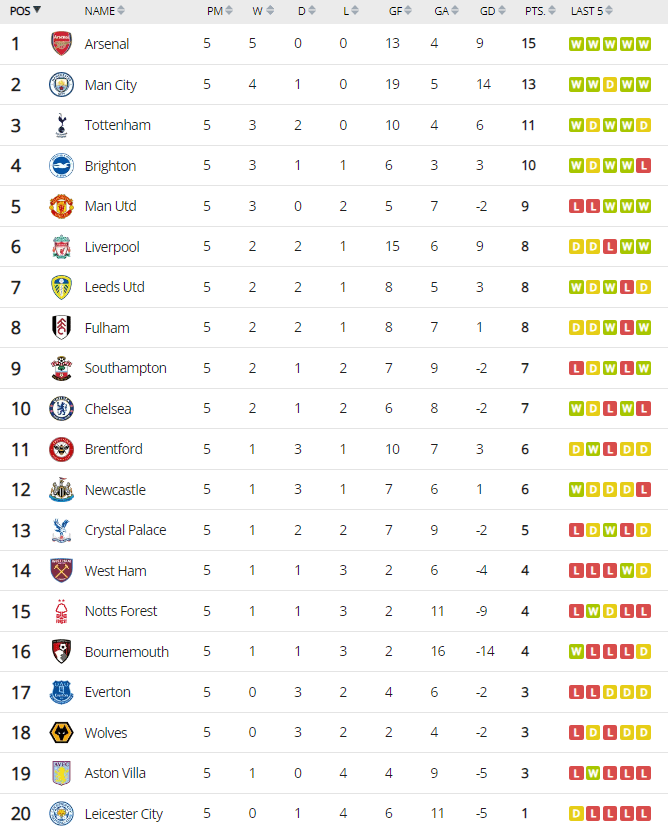
Task: Click the Chelsea club crest
Action: (x=61, y=409)
